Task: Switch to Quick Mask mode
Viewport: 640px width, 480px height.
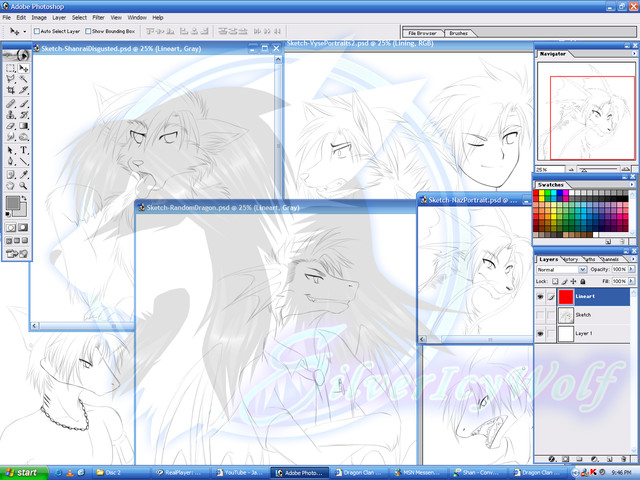Action: 23,227
